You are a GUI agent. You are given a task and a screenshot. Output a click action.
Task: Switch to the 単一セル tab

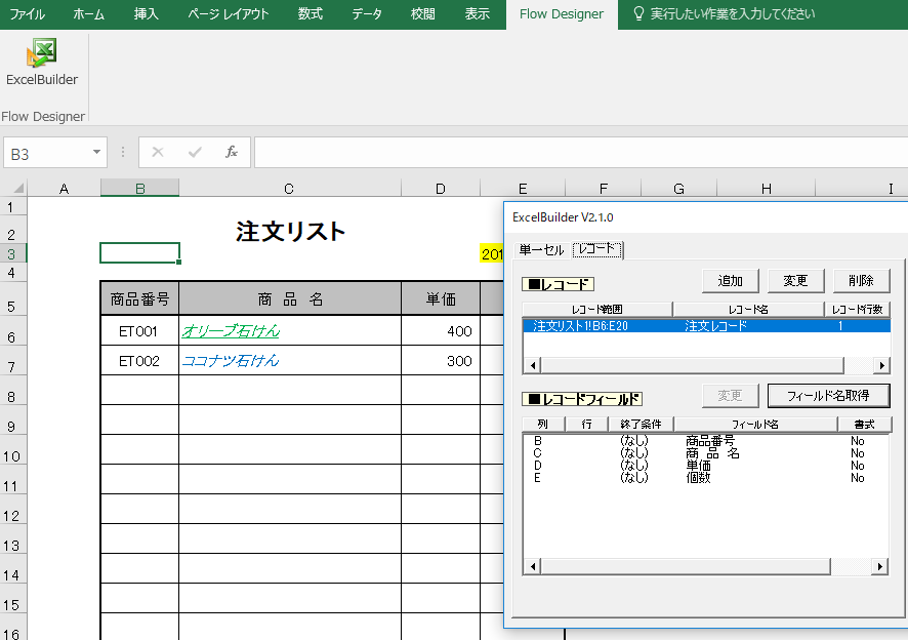point(541,250)
